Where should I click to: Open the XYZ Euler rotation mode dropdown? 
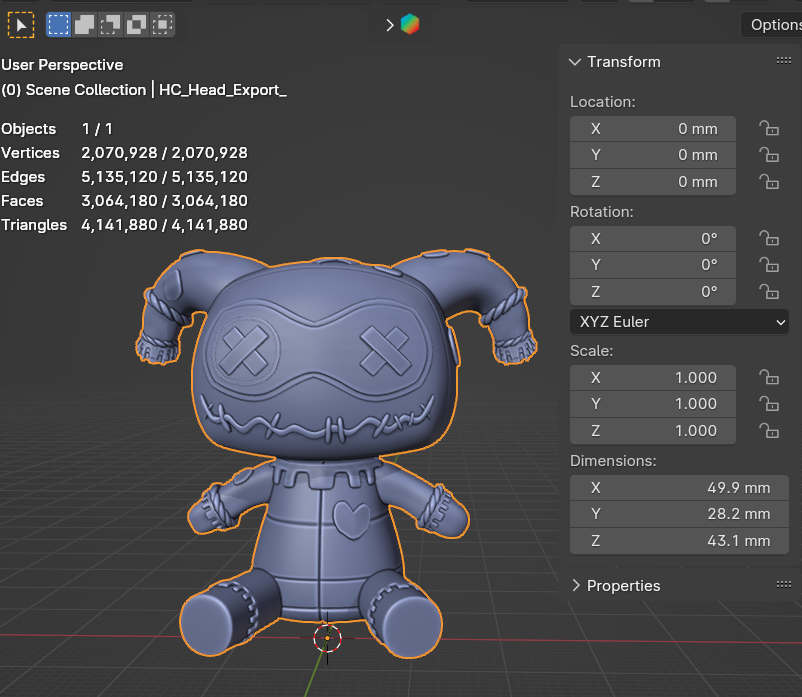679,322
